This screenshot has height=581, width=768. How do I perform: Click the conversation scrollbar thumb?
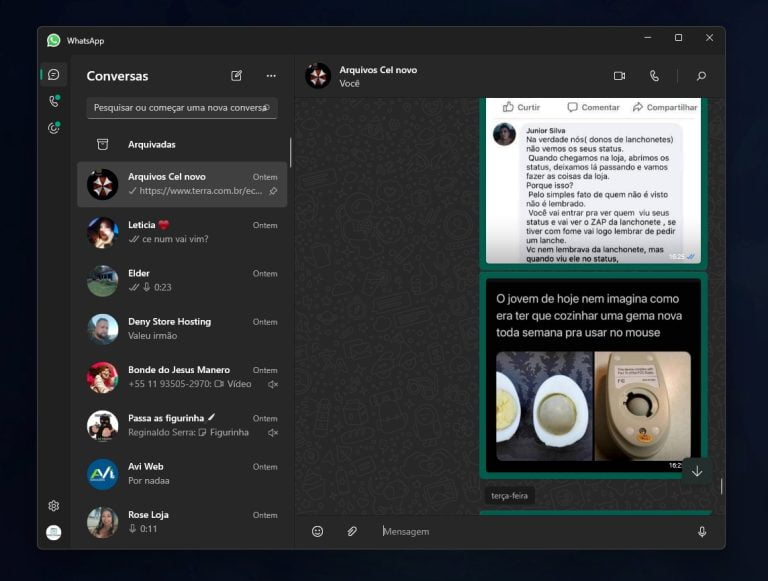[721, 486]
